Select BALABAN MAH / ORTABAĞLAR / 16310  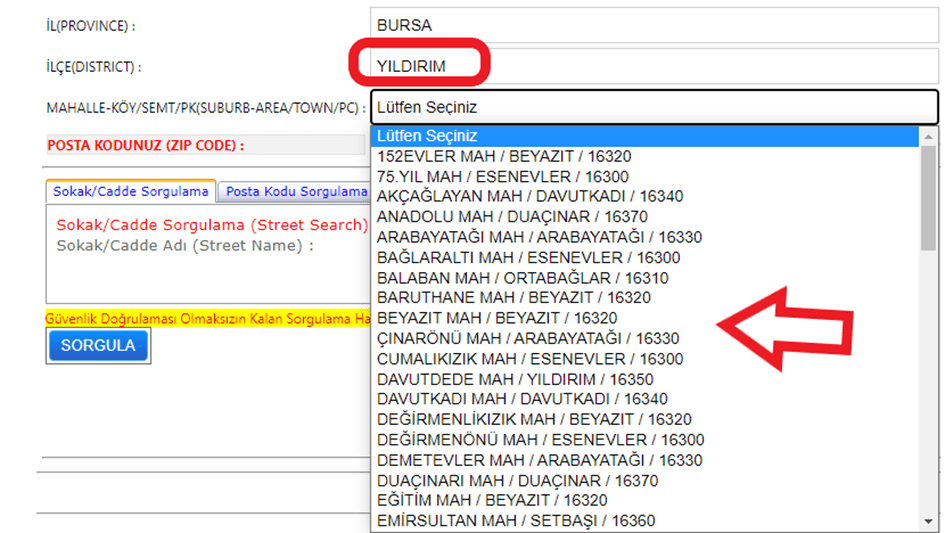[x=522, y=278]
